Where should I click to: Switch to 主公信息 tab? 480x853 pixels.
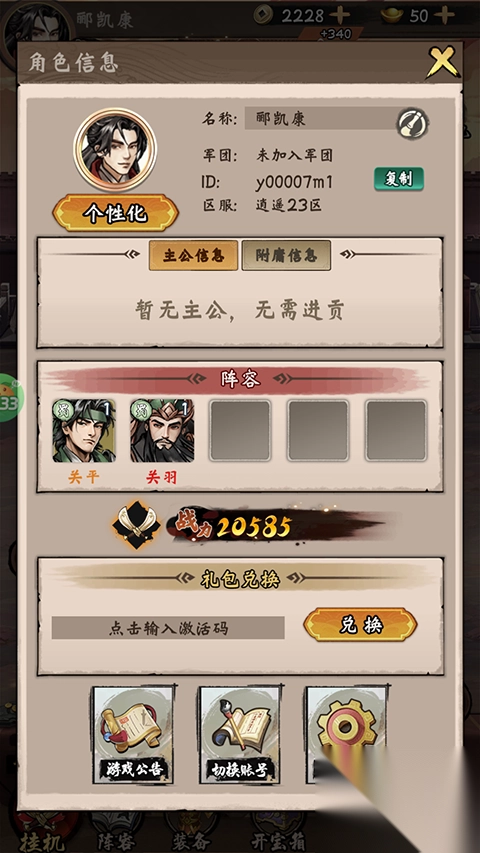(193, 255)
